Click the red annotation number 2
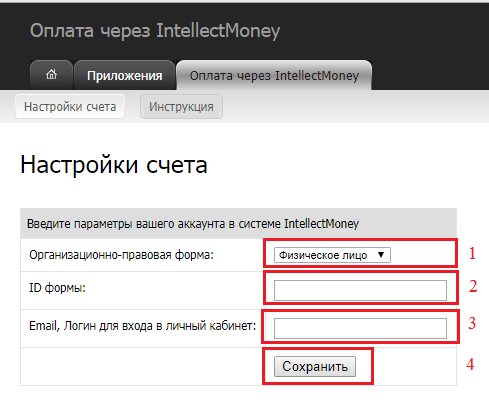 473,286
